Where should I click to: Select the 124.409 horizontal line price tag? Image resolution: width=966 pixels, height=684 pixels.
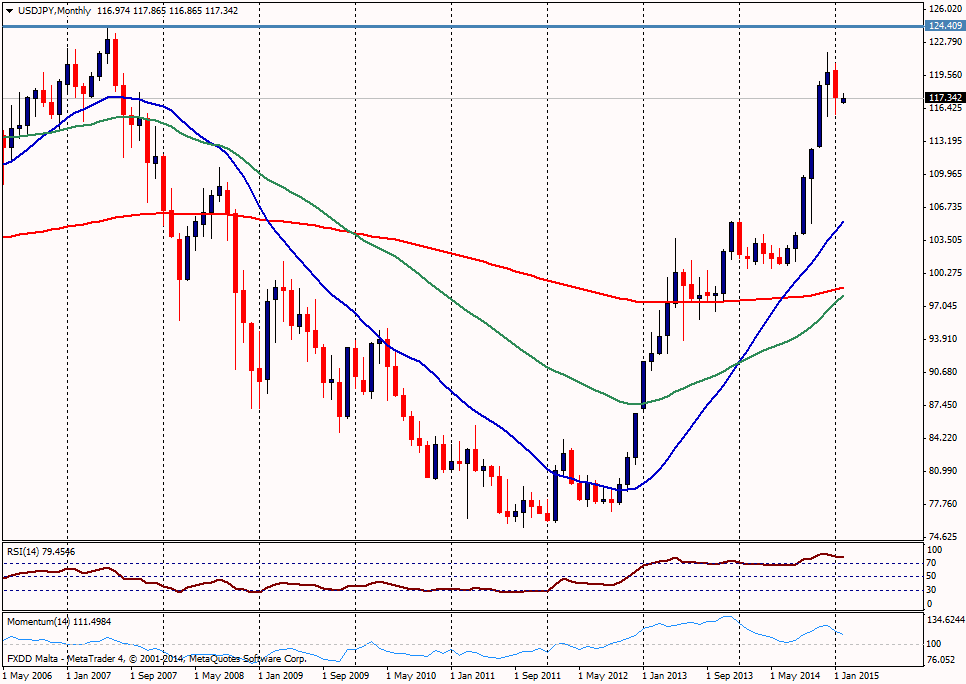tap(943, 26)
